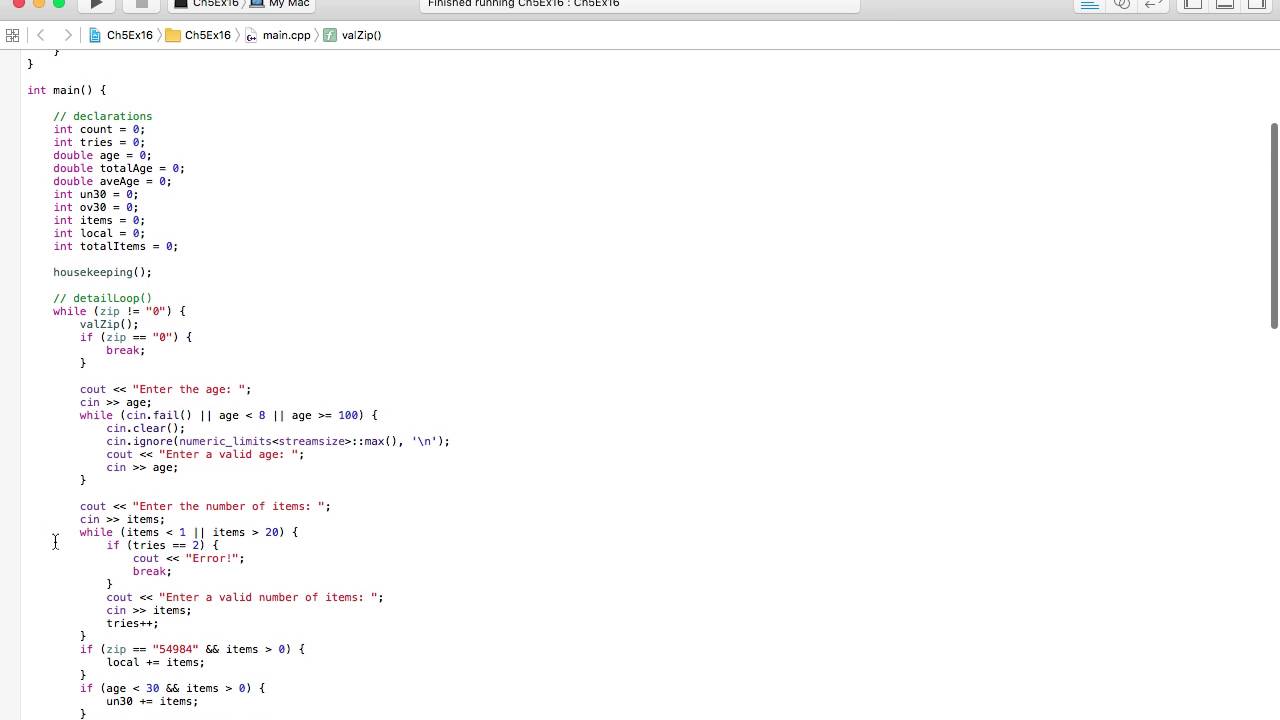
Task: Run the Ch5Ex16 project with Play button
Action: point(96,4)
